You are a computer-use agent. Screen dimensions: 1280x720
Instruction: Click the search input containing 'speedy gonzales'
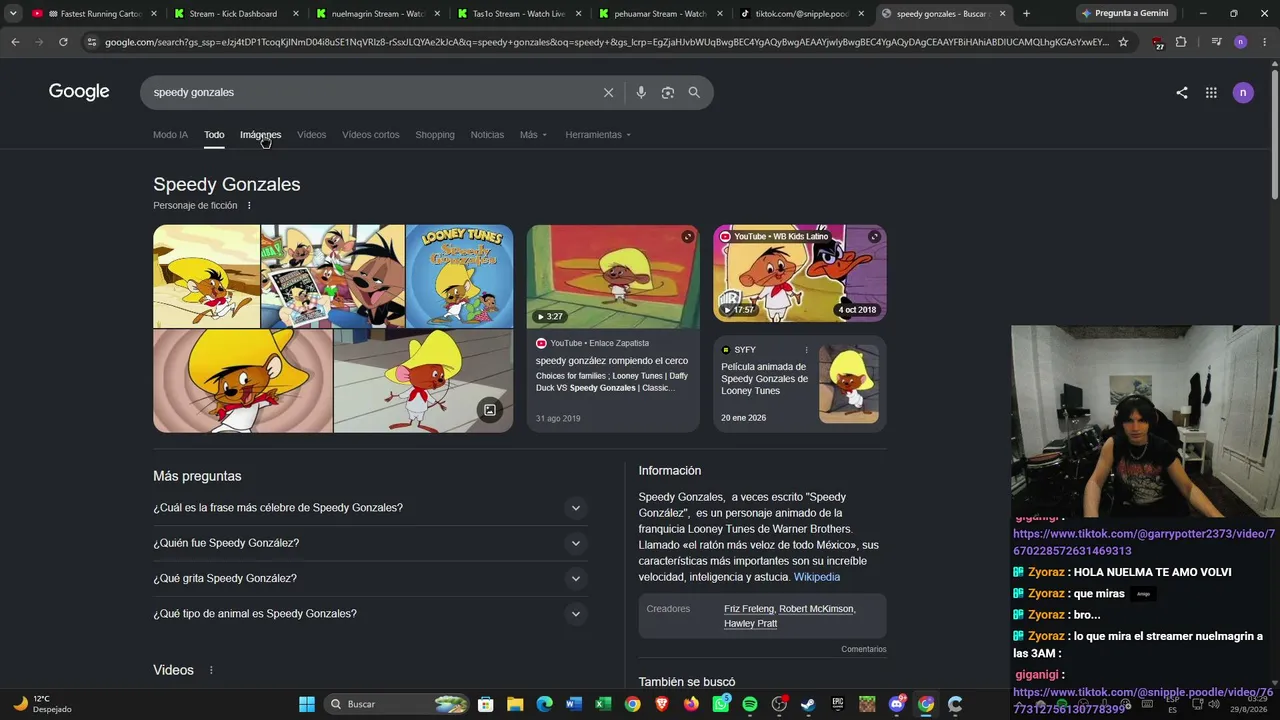370,92
